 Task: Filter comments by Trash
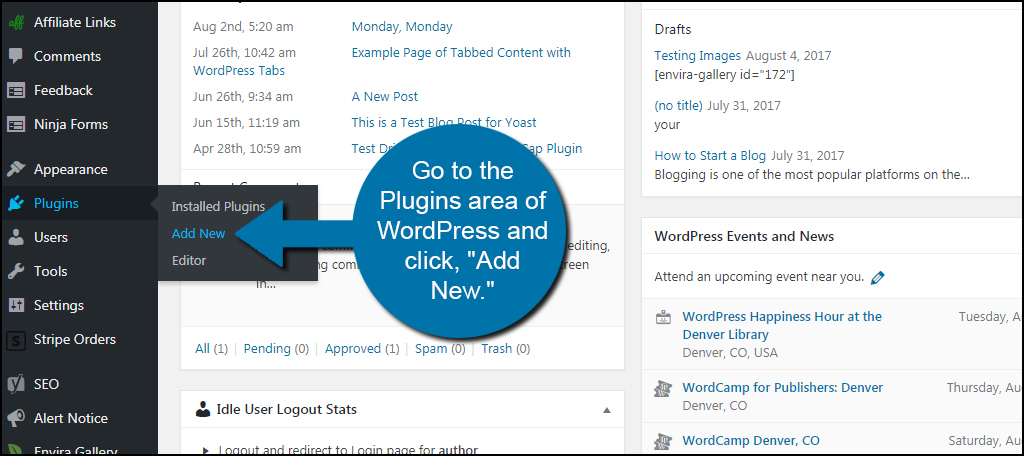coord(496,348)
